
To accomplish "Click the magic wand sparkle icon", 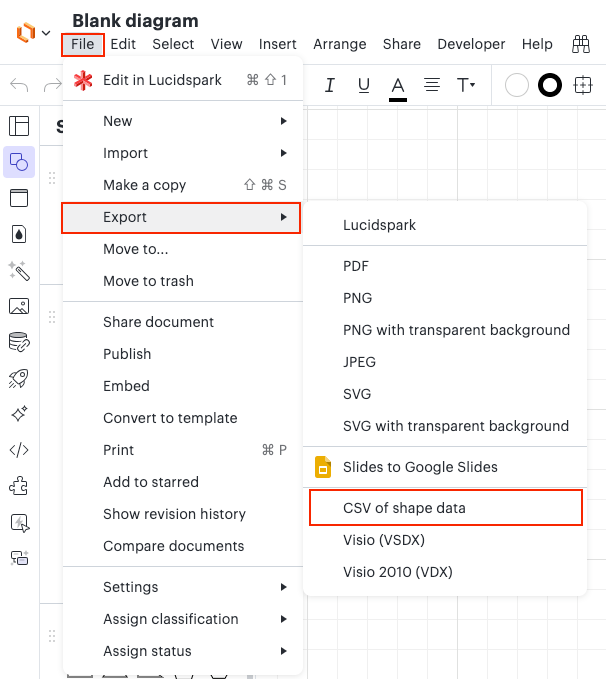I will click(x=19, y=271).
